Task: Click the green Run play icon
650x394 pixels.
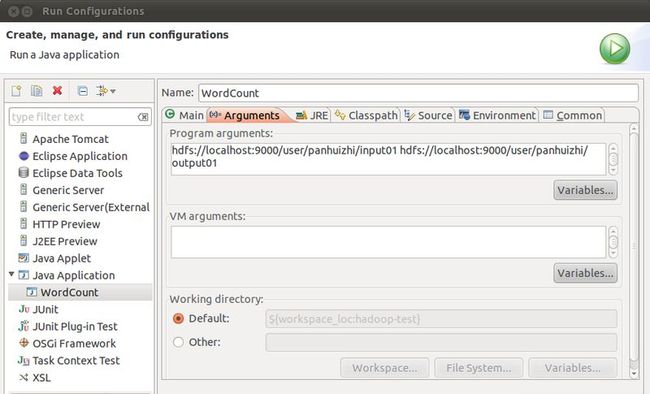Action: pyautogui.click(x=615, y=49)
